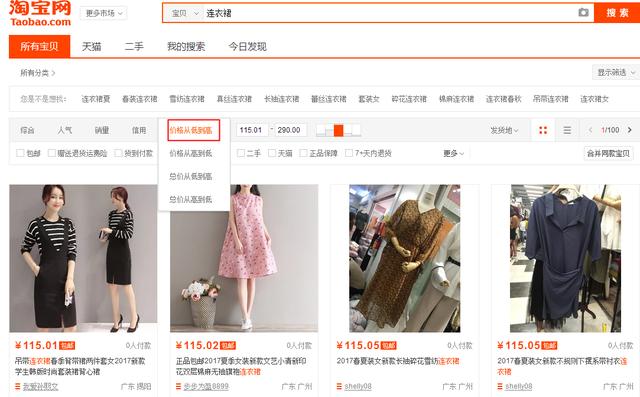
Task: Click suggested search 长袖连衣裙
Action: (x=282, y=99)
